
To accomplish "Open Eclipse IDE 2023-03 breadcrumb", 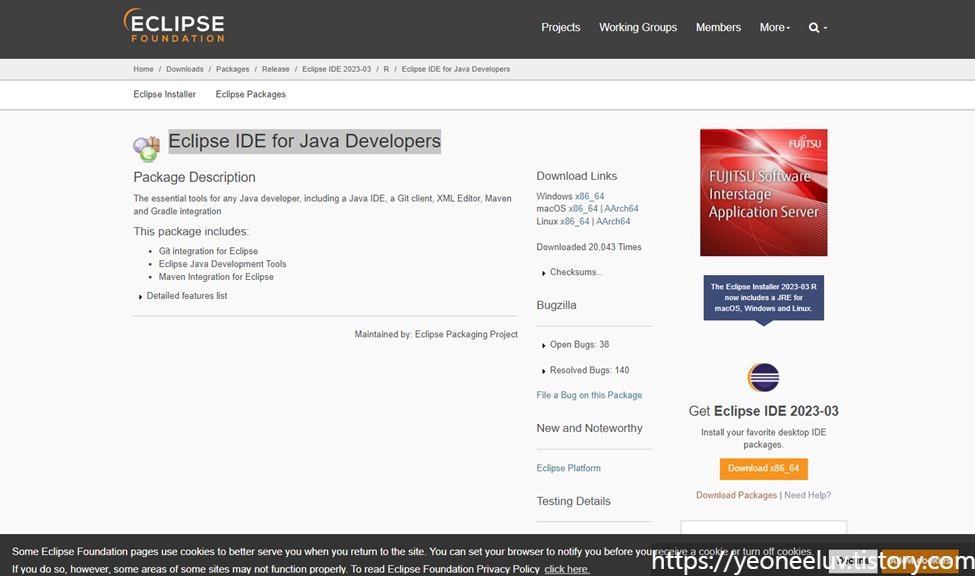I will pyautogui.click(x=336, y=69).
